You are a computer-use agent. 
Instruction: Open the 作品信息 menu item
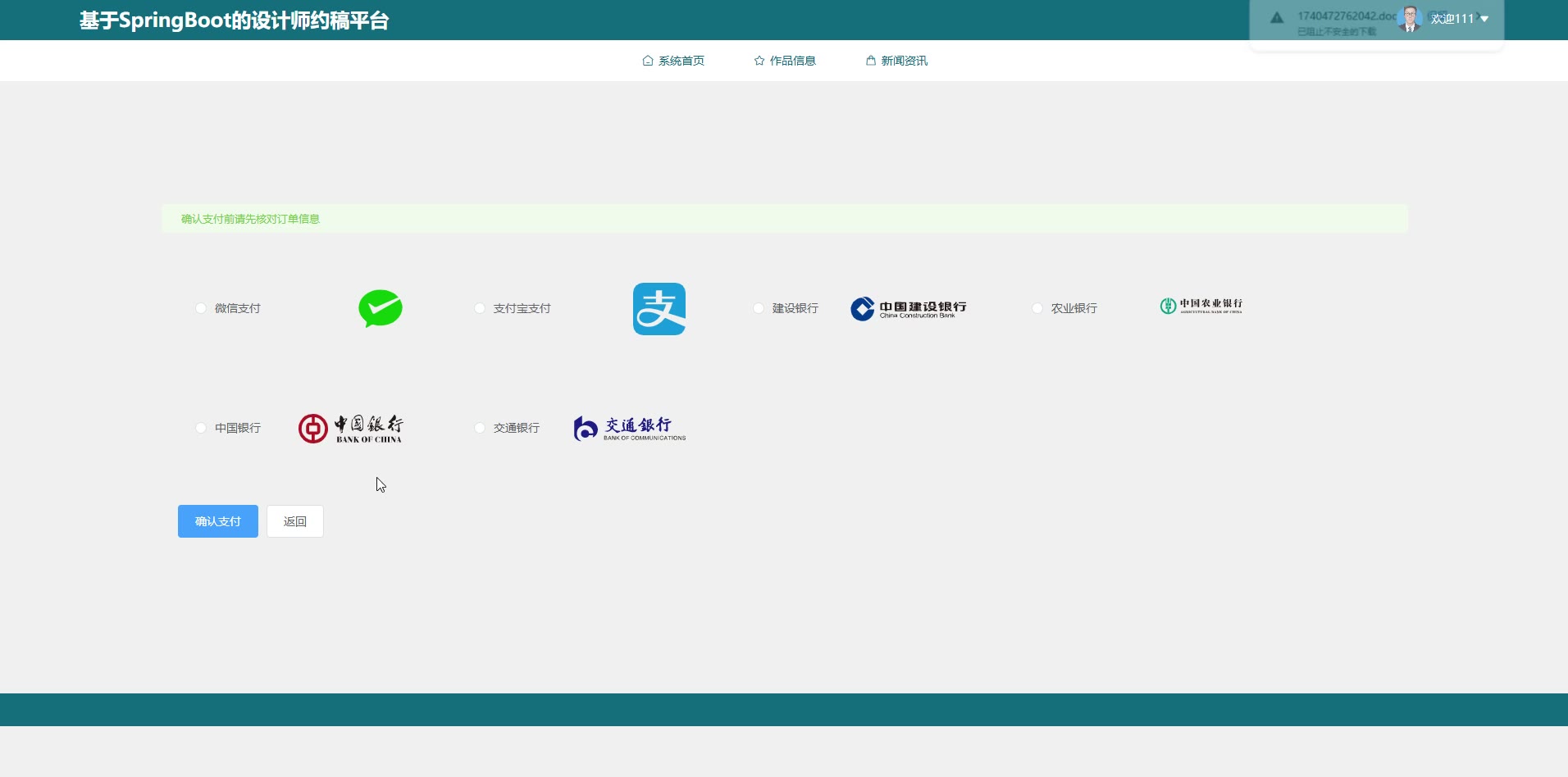pyautogui.click(x=785, y=61)
